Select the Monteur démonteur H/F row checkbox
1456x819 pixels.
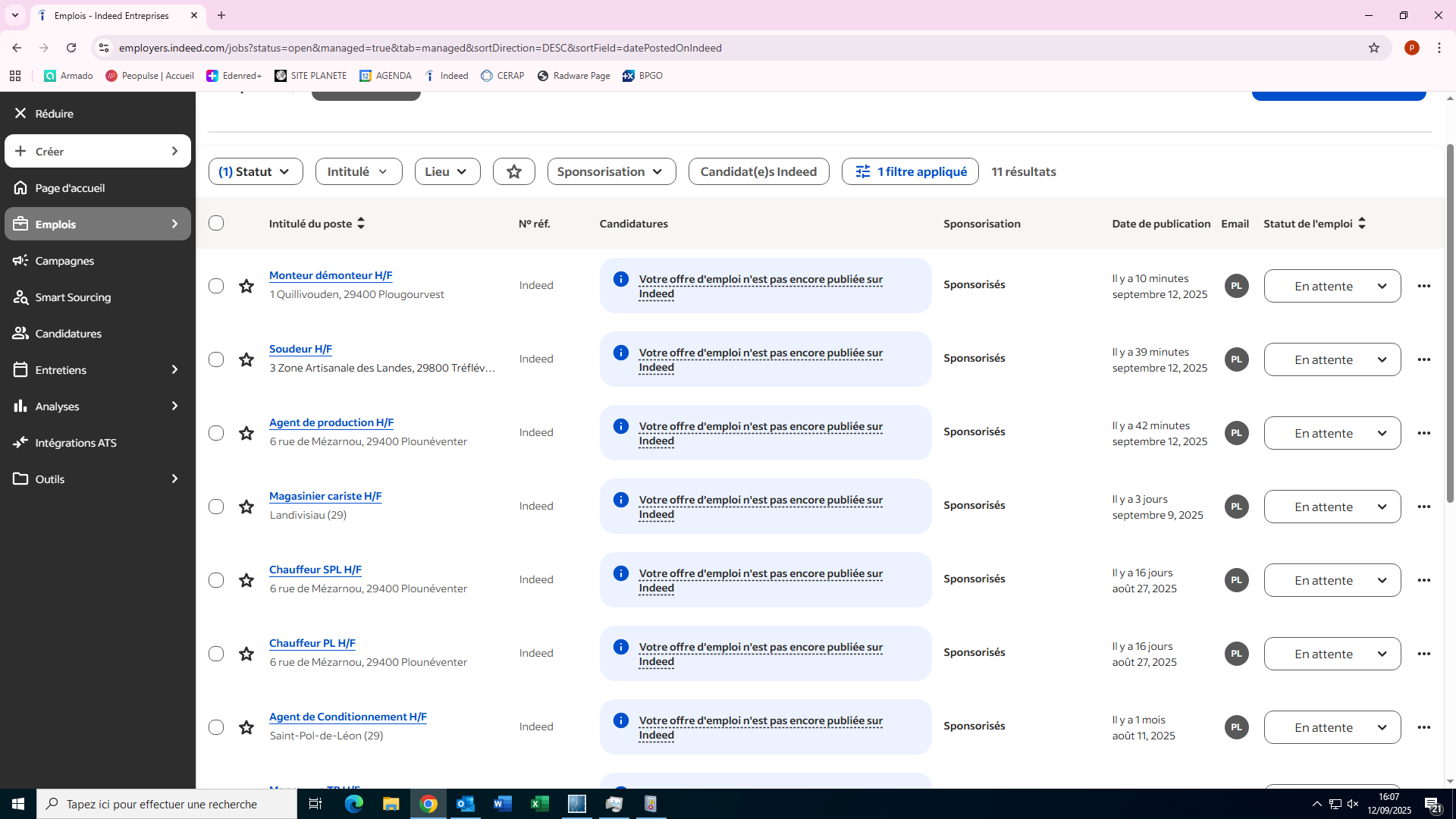tap(216, 286)
